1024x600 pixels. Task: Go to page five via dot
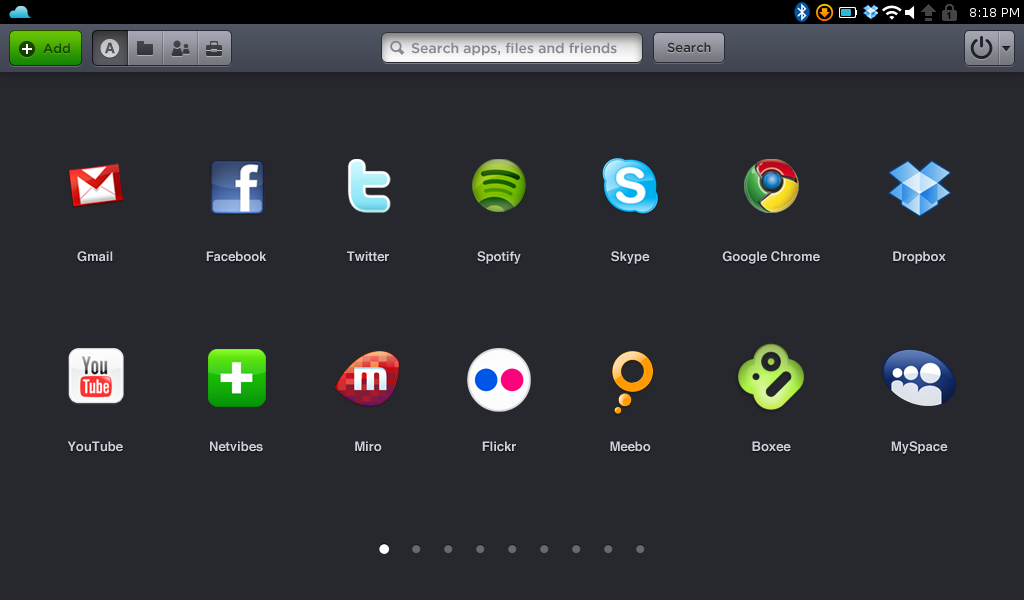[512, 549]
